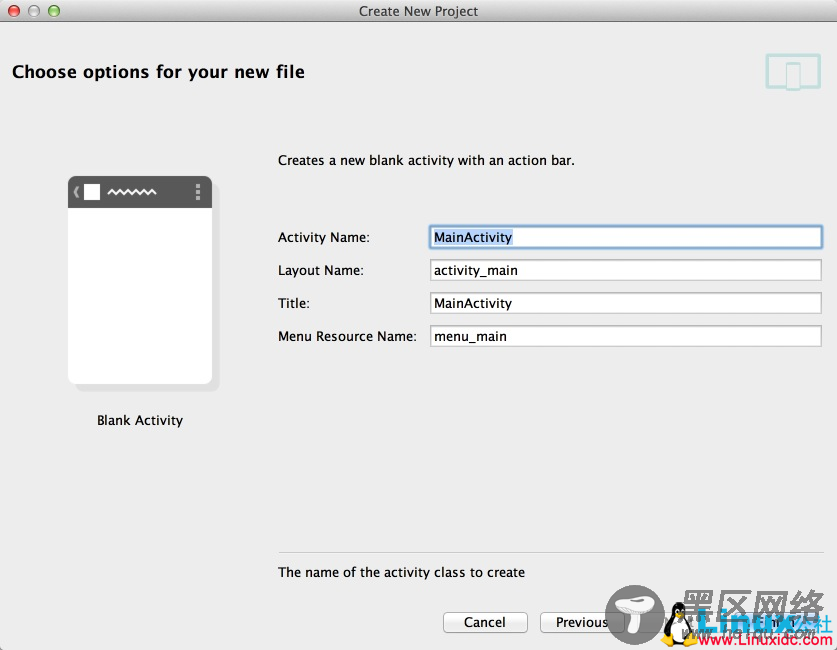
Task: Click the "Choose options for your new file" heading
Action: click(x=159, y=72)
